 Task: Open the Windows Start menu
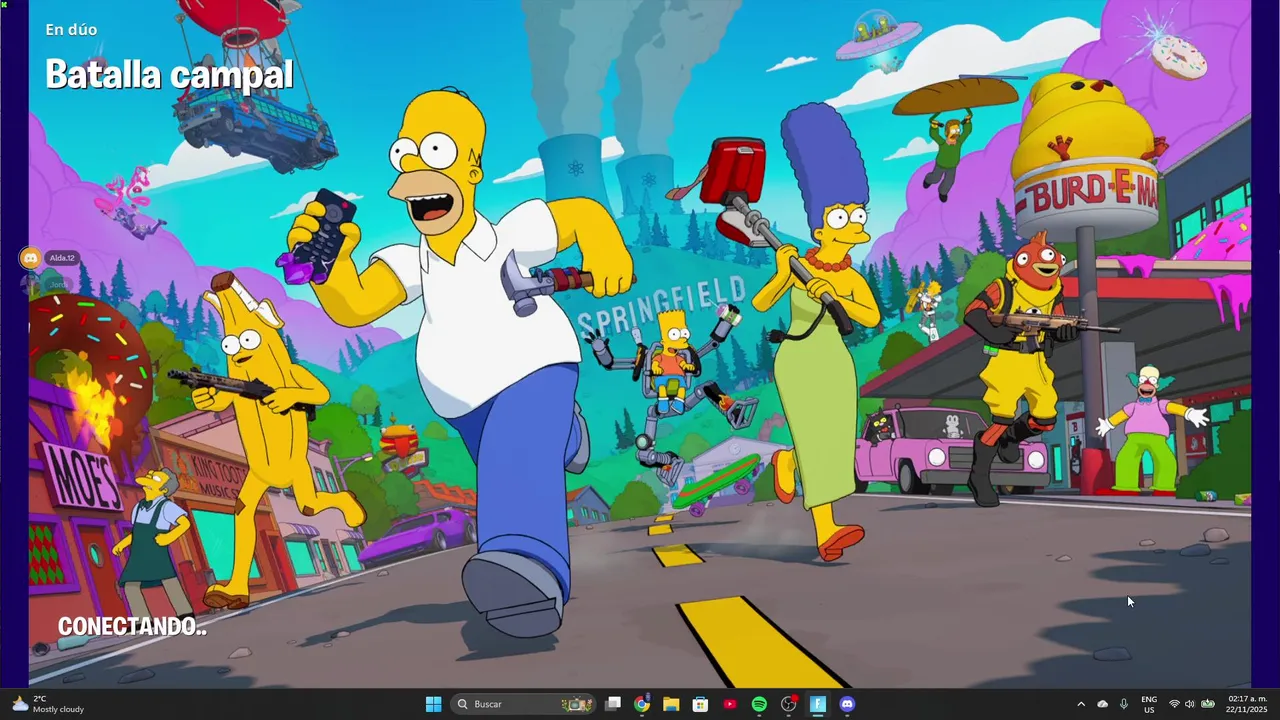coord(433,704)
